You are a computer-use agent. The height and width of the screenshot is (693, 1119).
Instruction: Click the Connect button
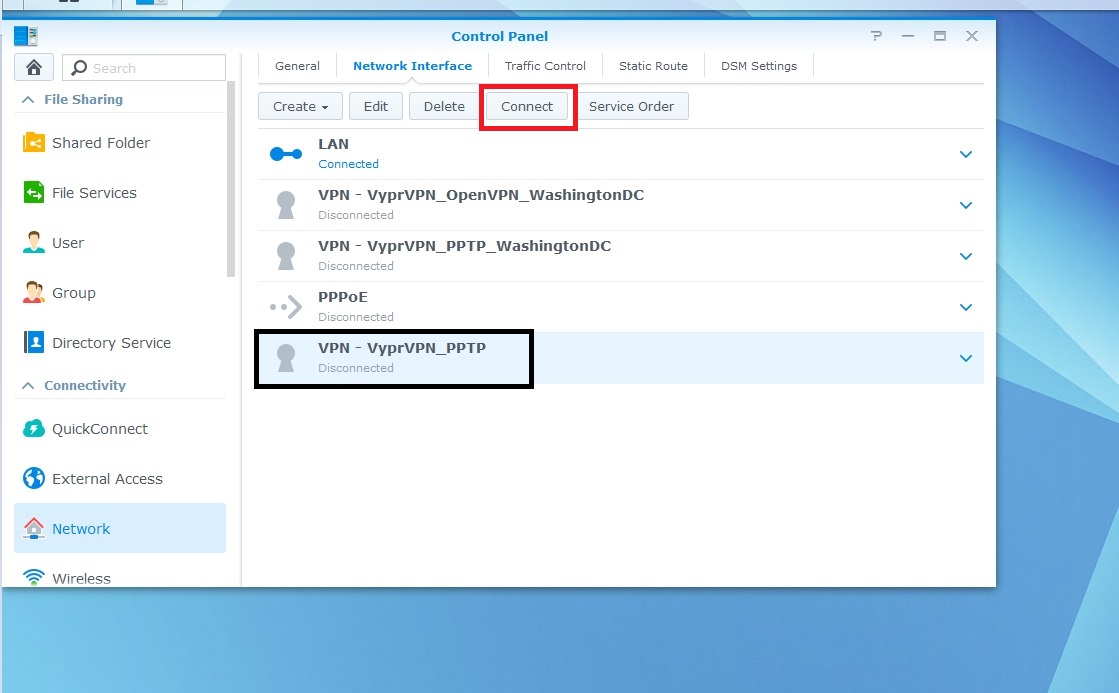click(527, 106)
